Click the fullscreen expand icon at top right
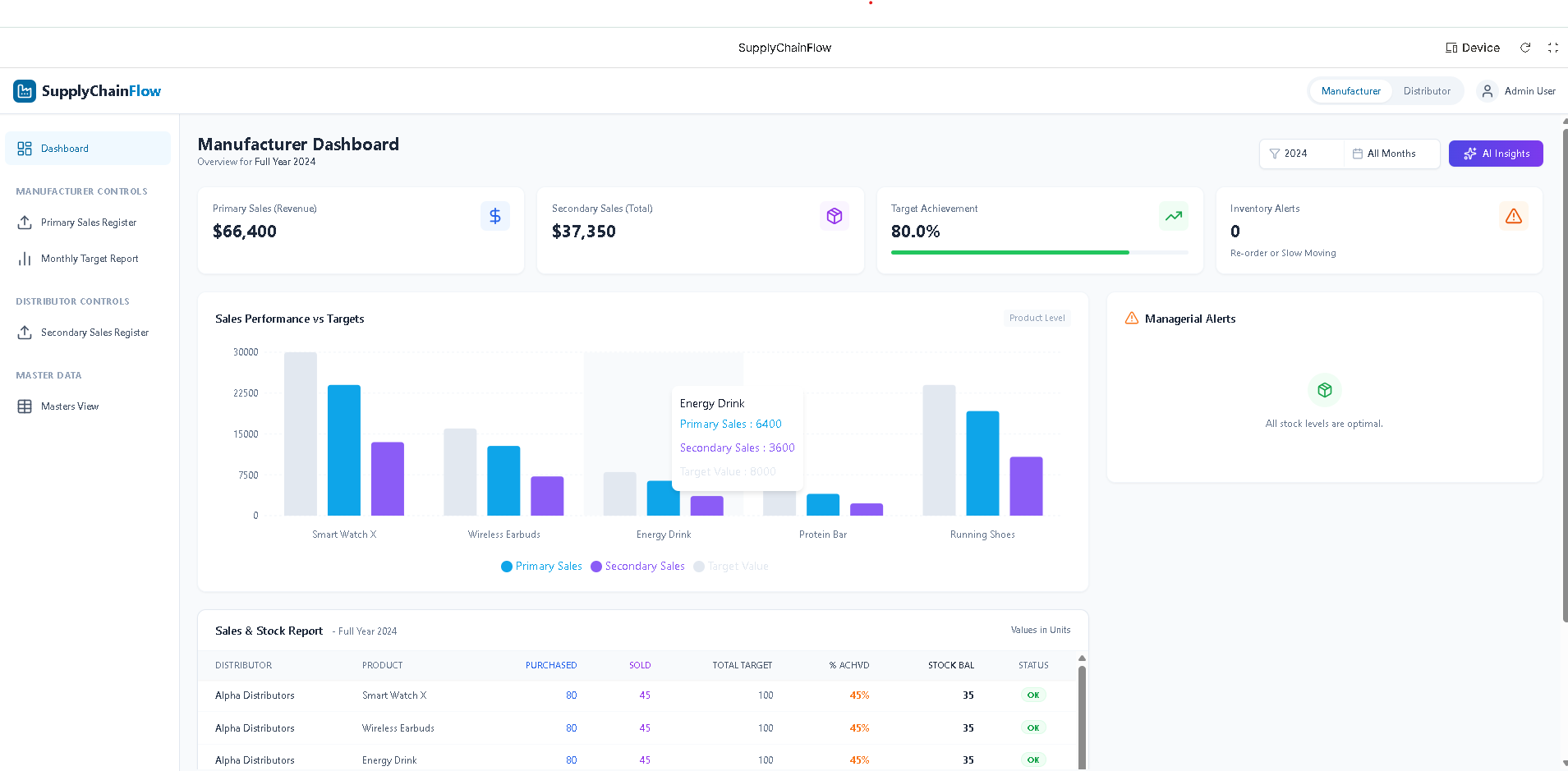The height and width of the screenshot is (771, 1568). click(x=1552, y=48)
